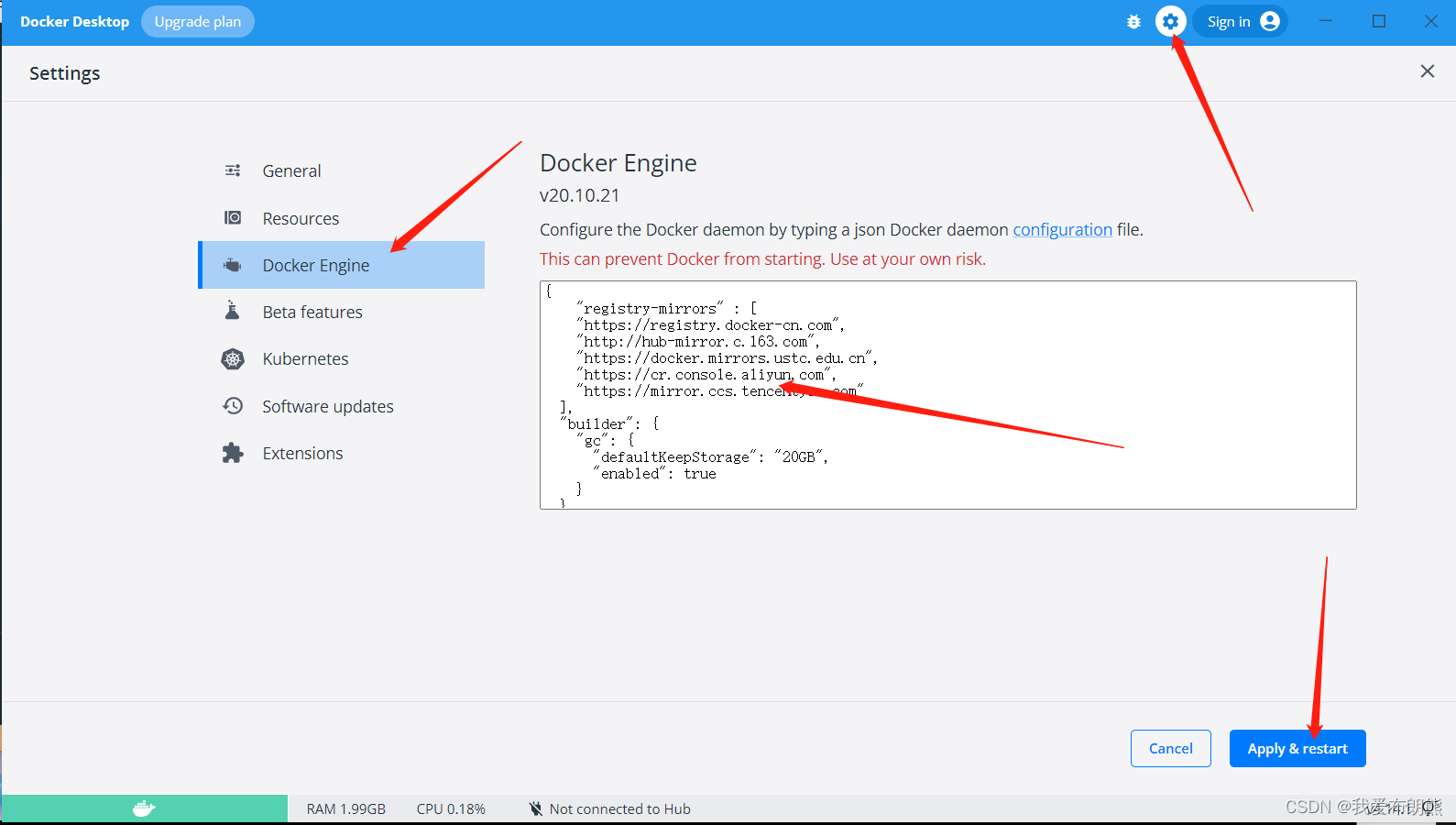Click the Resources disk icon

tap(233, 217)
